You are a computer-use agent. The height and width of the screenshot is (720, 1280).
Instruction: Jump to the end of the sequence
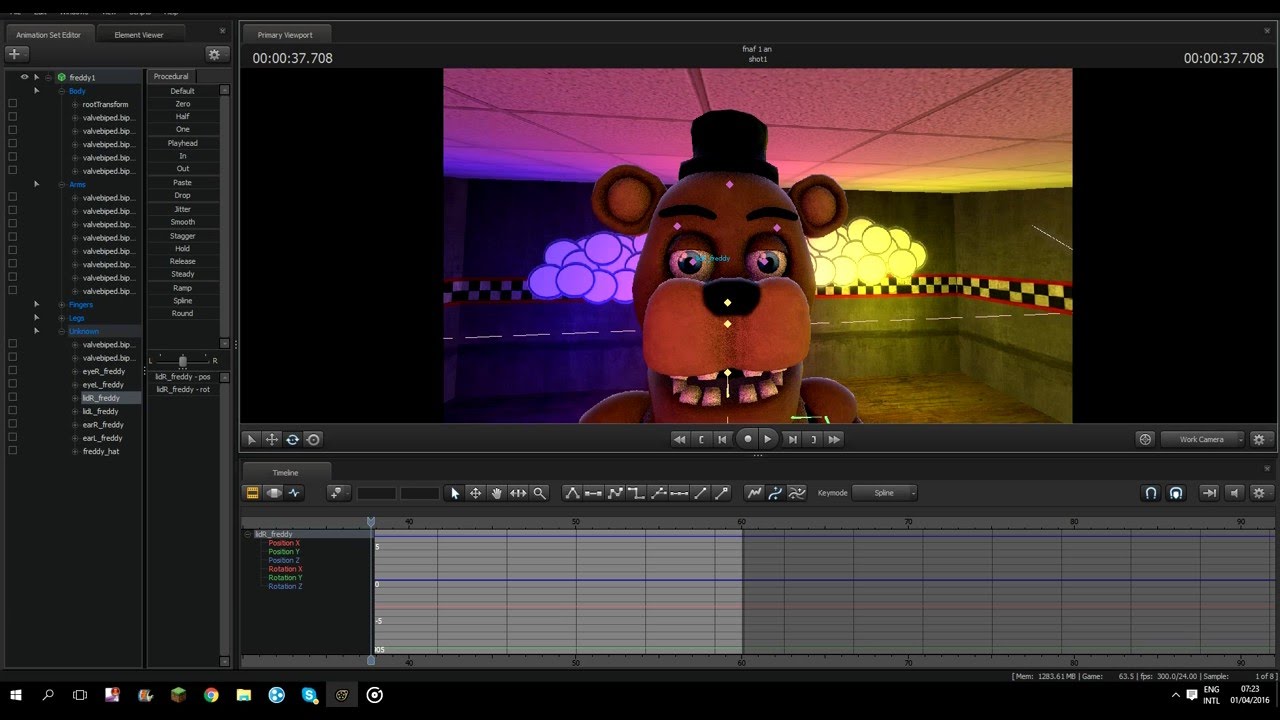tap(834, 439)
